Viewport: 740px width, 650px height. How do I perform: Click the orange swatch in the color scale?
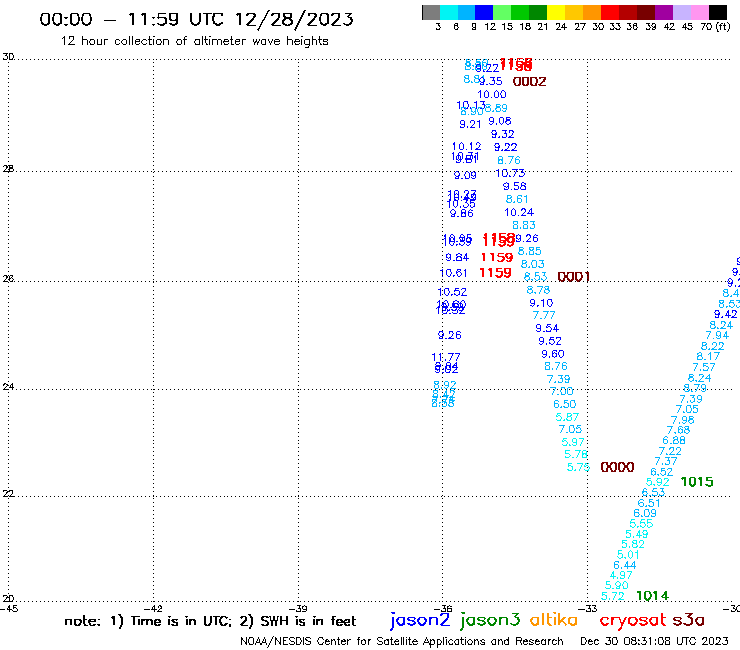click(592, 12)
